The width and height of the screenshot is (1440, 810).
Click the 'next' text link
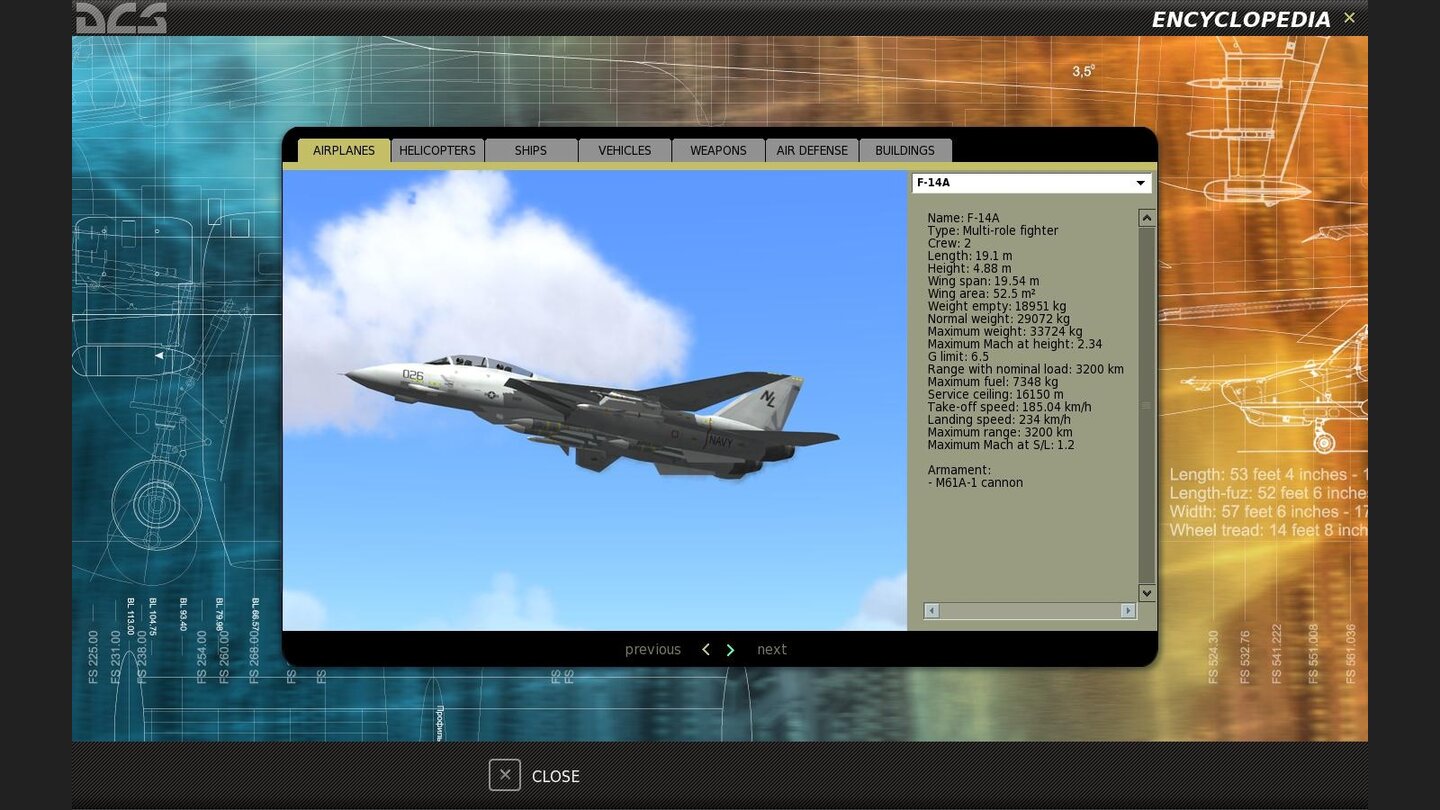pyautogui.click(x=772, y=650)
